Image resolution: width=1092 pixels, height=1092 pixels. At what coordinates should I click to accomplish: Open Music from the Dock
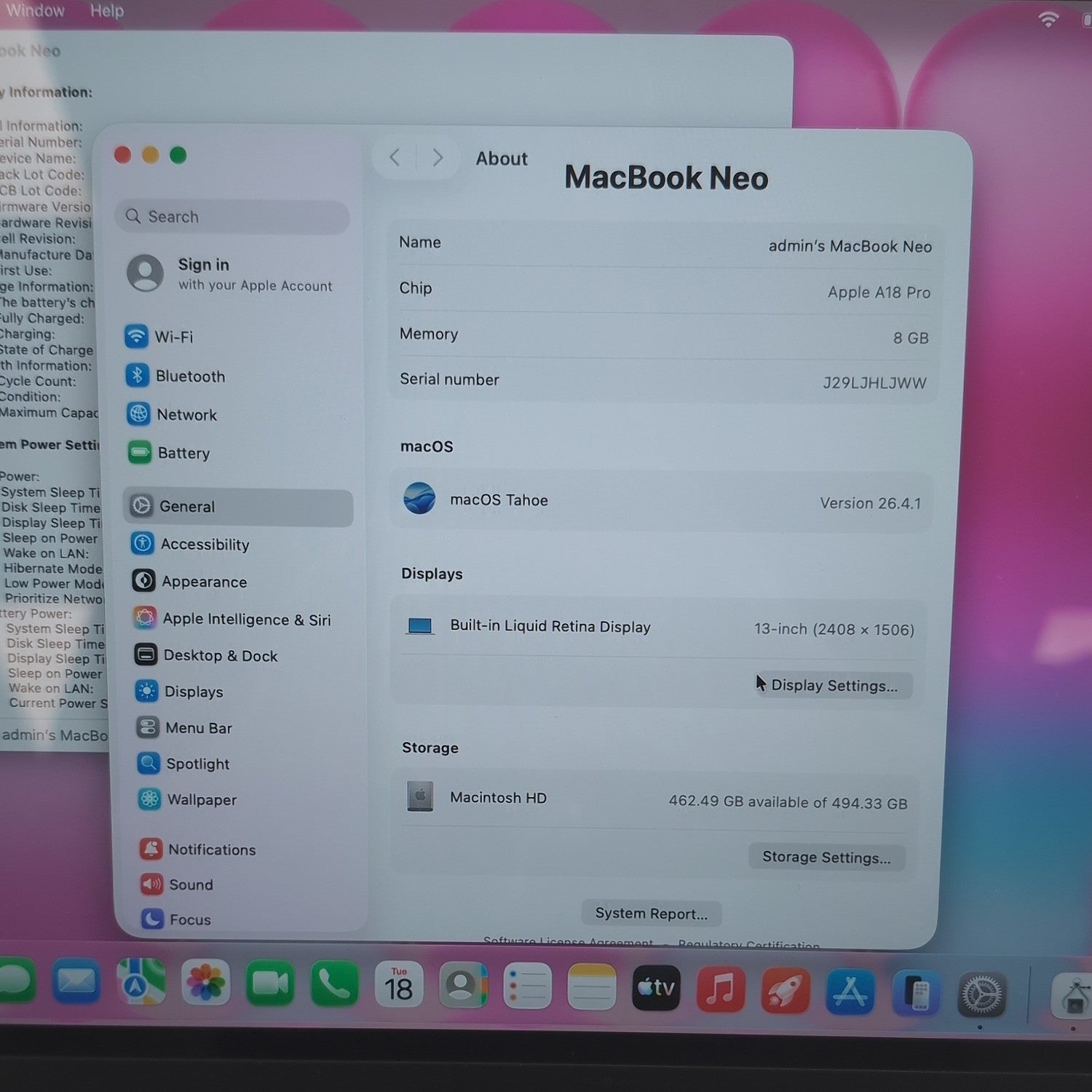721,989
